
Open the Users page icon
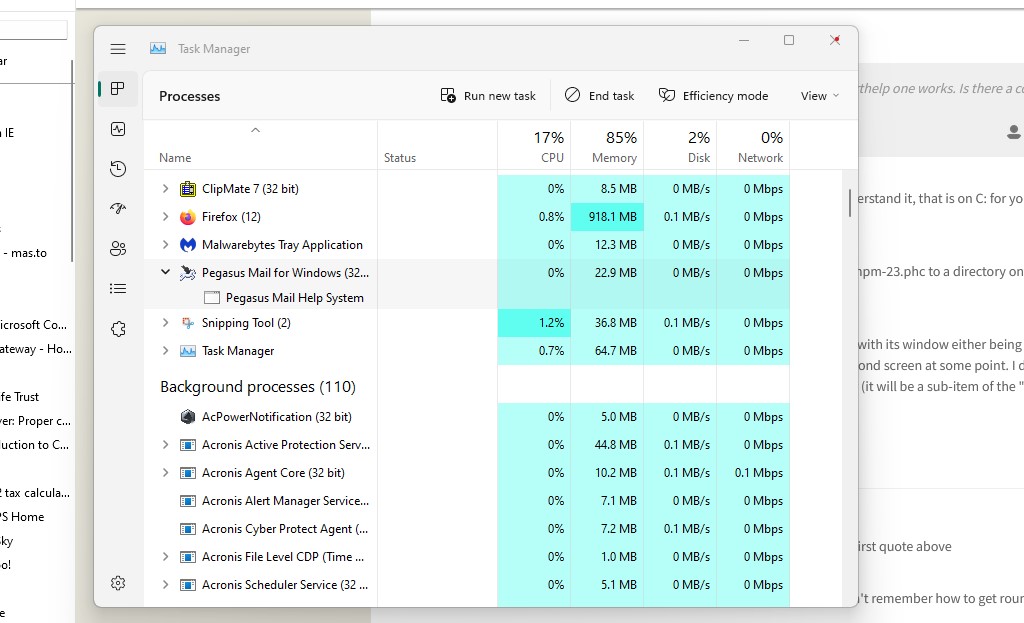tap(118, 249)
